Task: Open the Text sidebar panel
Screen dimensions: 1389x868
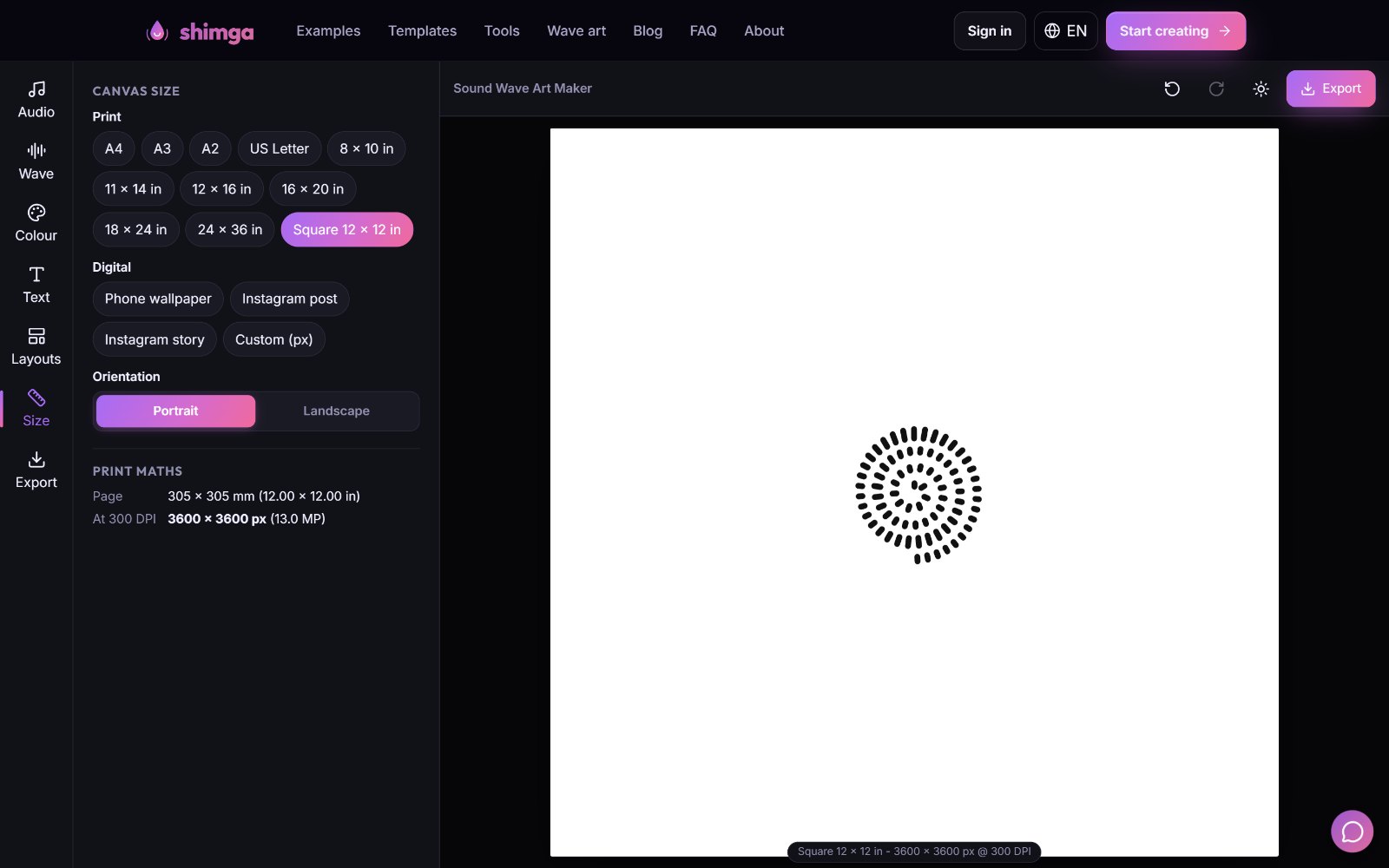Action: 36,285
